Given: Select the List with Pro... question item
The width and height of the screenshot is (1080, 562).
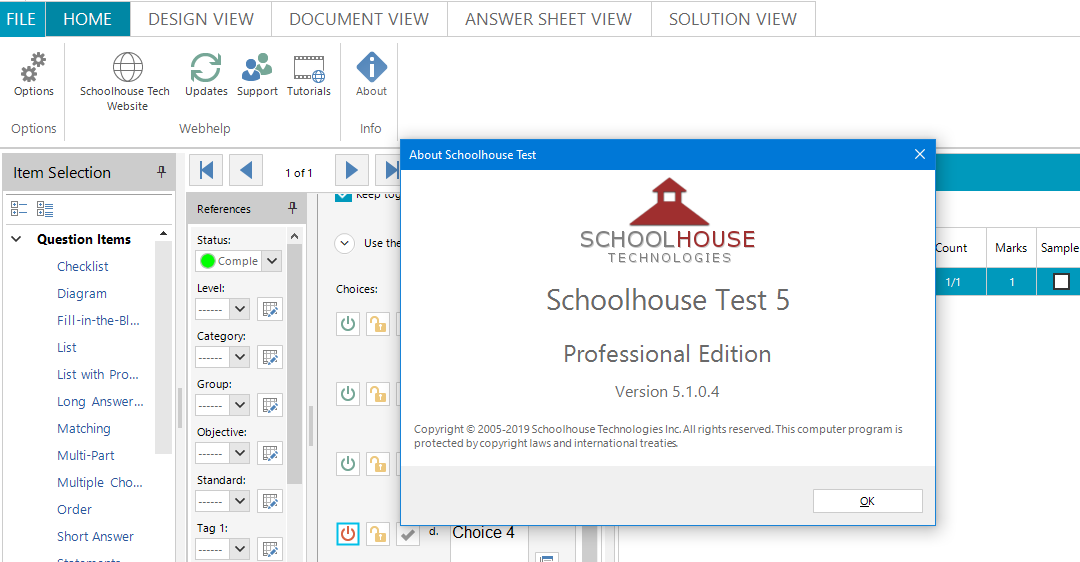Looking at the screenshot, I should coord(98,375).
